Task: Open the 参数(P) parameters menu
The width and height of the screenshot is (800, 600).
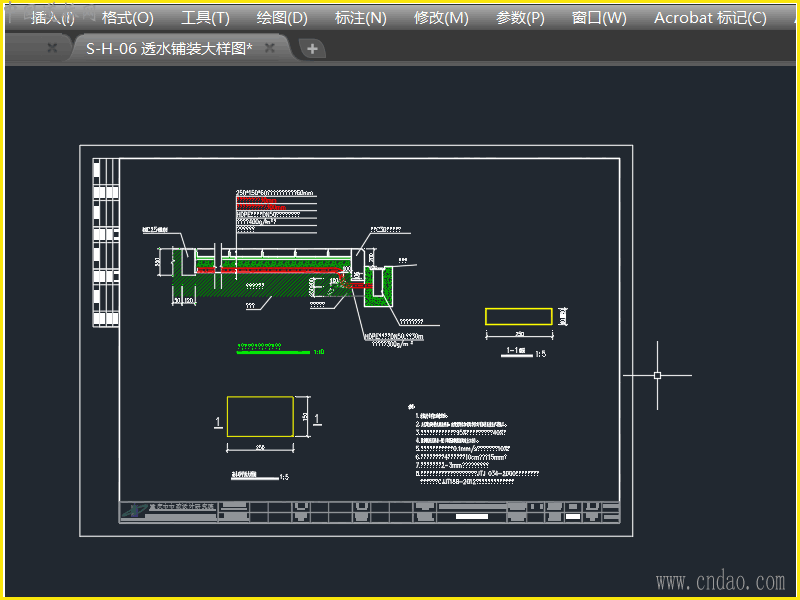Action: (x=520, y=18)
